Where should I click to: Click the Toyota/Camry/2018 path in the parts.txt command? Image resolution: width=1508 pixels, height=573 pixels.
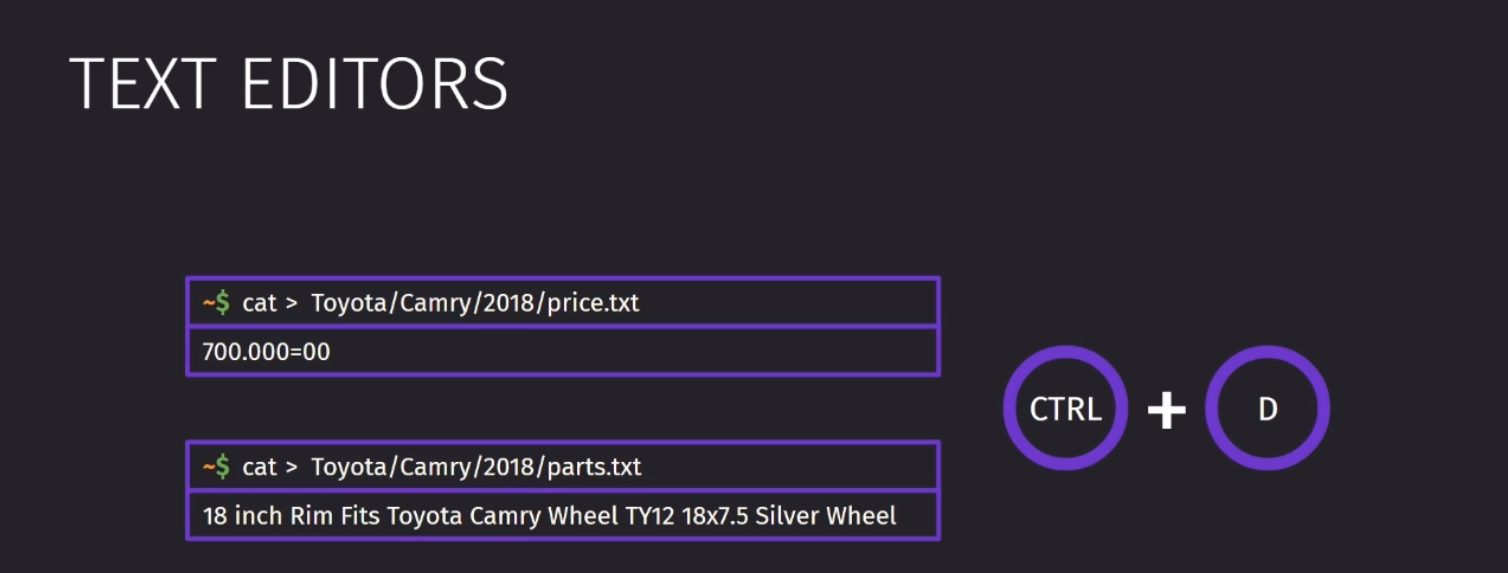click(425, 467)
